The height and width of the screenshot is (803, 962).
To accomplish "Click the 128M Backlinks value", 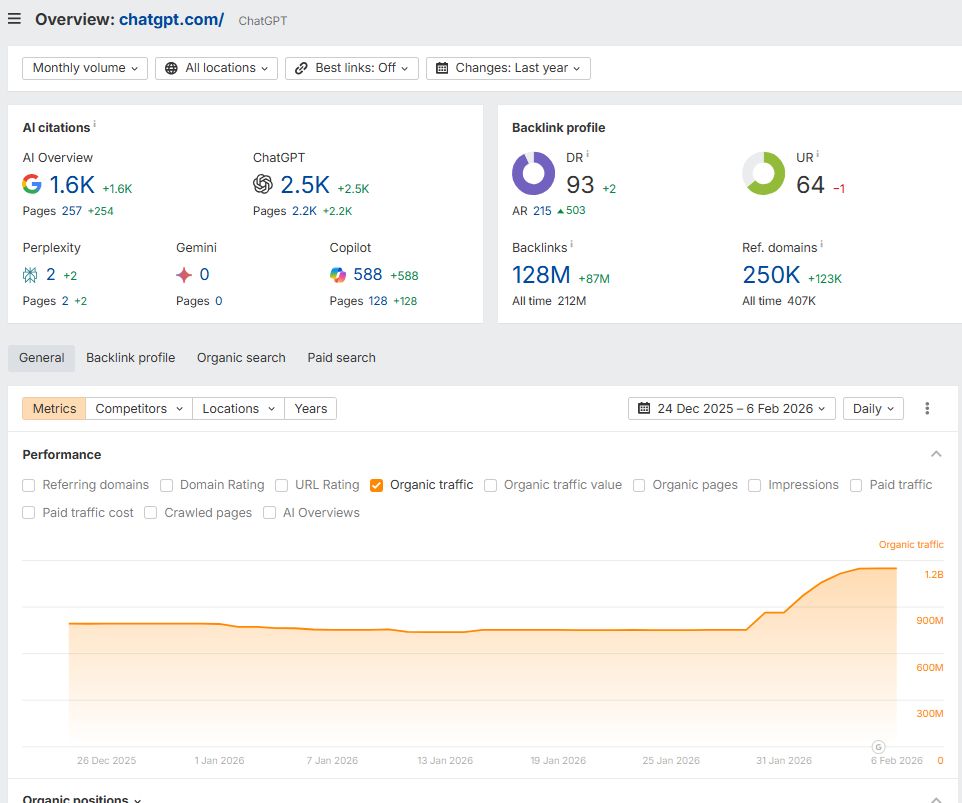I will [541, 275].
